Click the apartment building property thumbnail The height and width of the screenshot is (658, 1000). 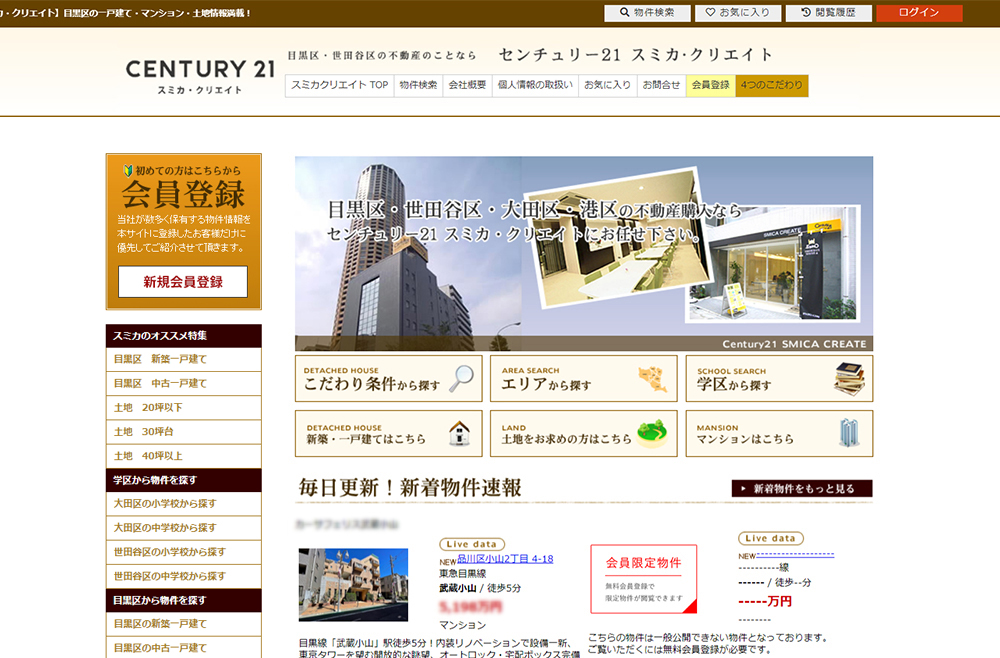353,585
